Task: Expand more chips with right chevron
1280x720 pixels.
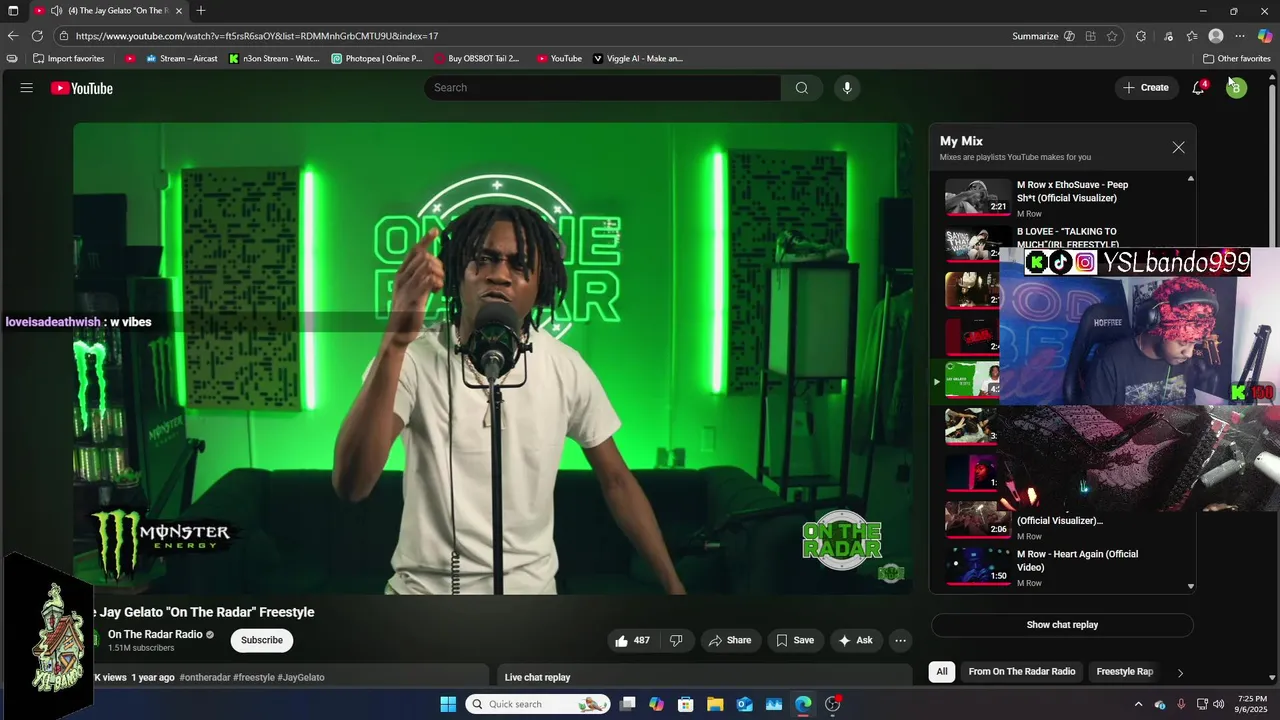Action: click(1180, 673)
